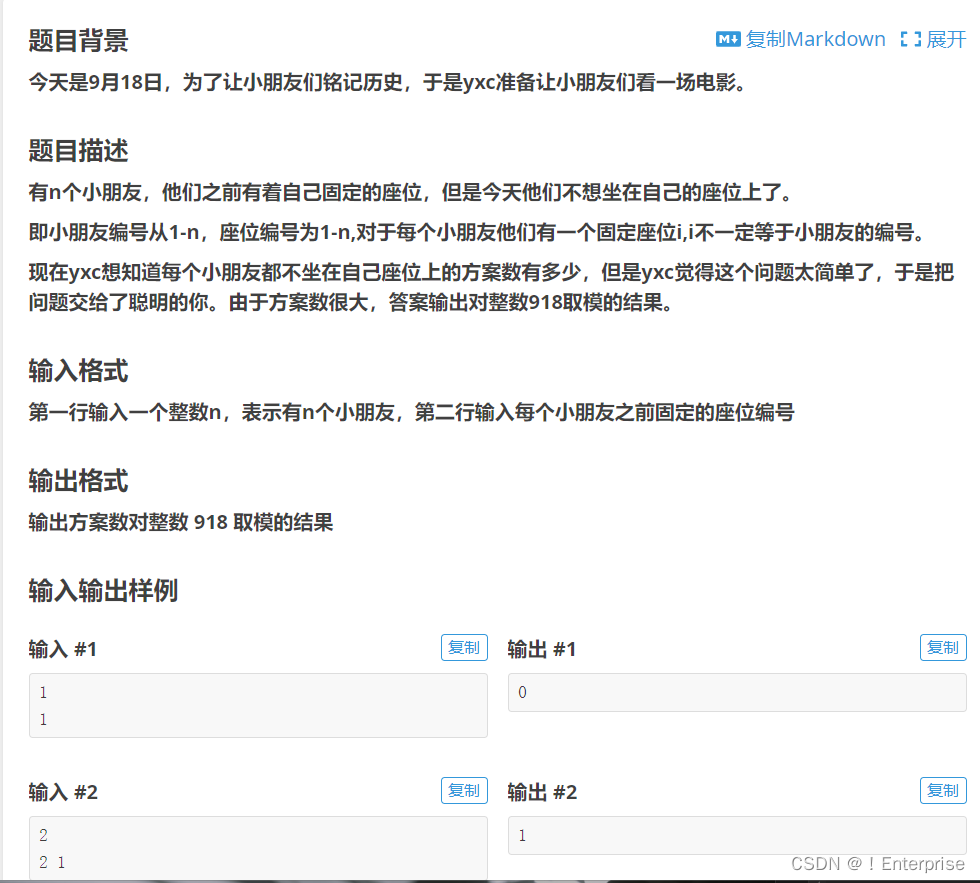Click the line starting 第一行输入一个整数n
This screenshot has height=883, width=980.
click(411, 412)
